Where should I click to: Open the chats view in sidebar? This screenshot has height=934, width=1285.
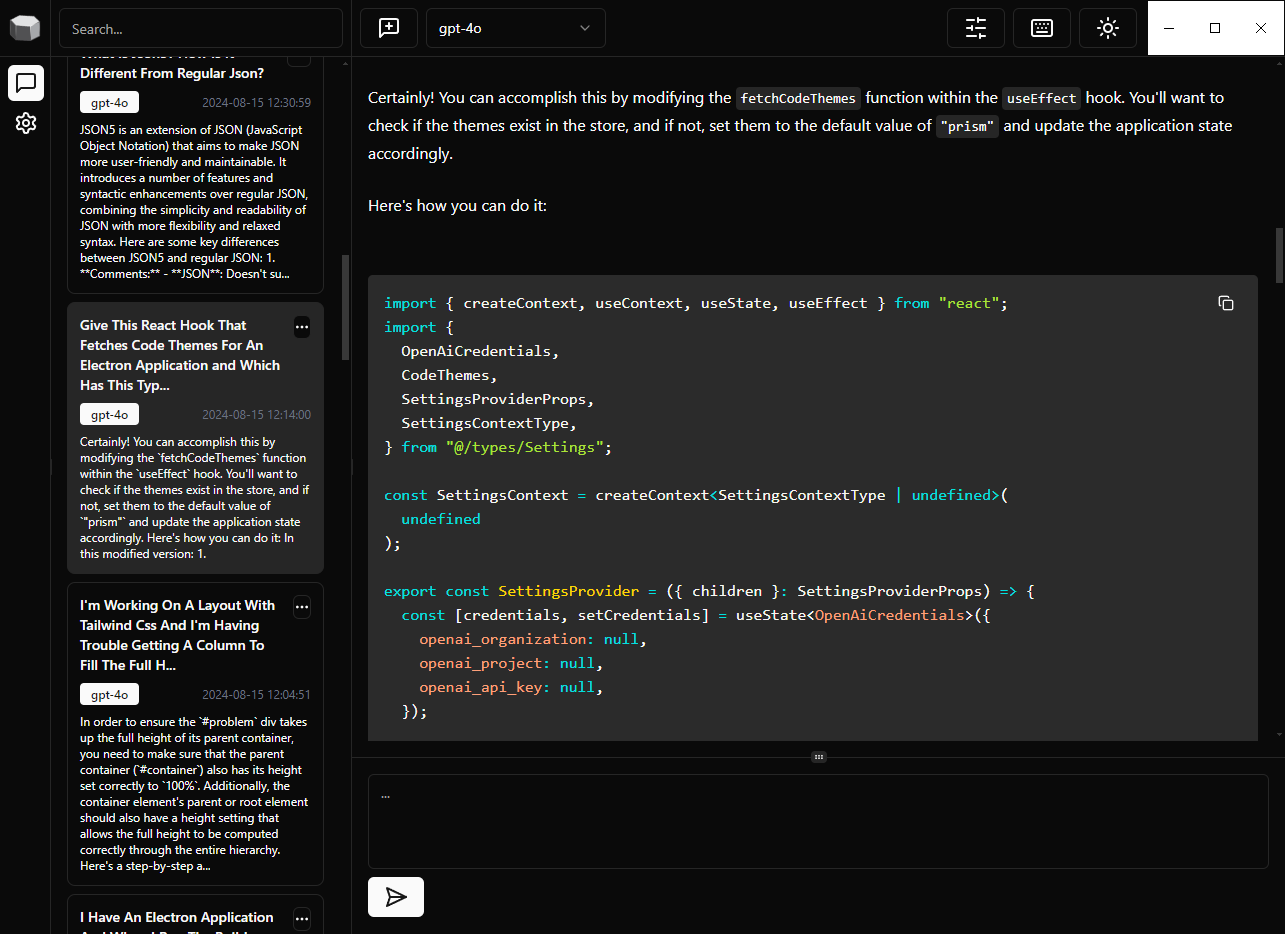pos(26,83)
